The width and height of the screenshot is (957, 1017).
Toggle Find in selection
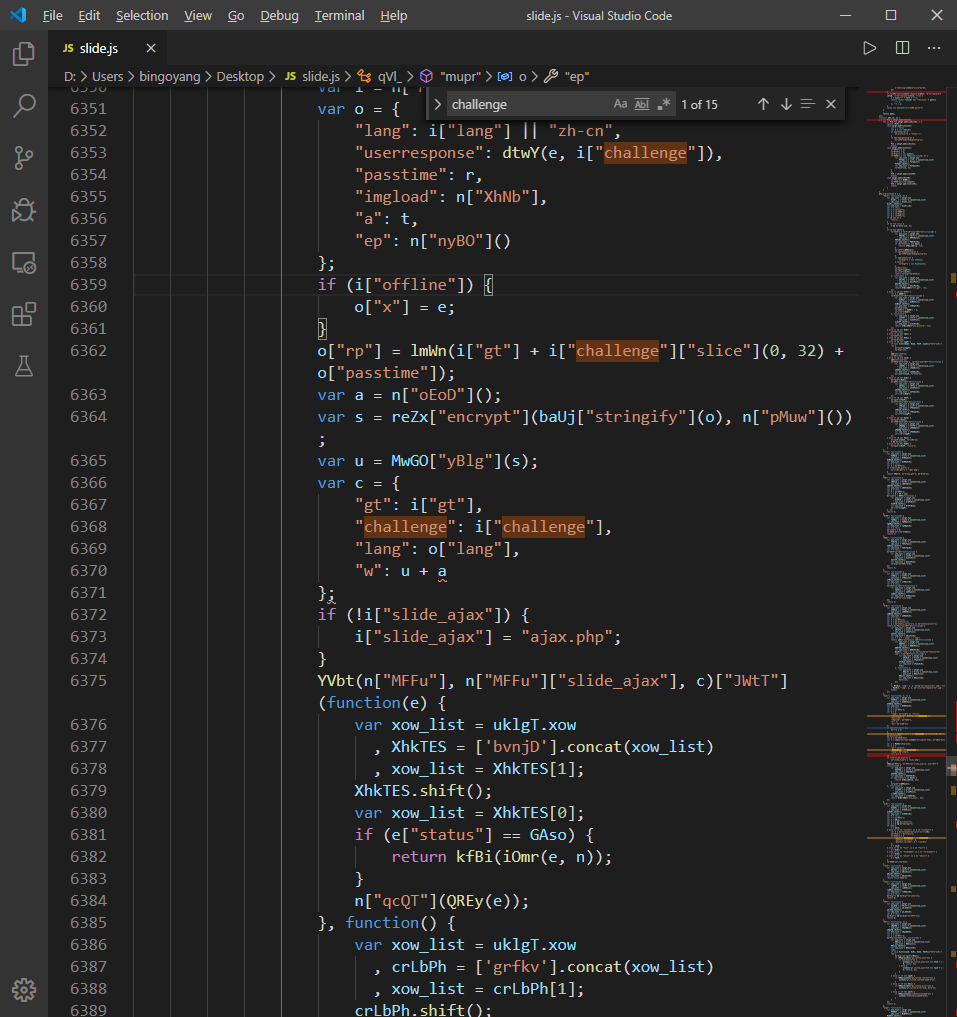808,104
